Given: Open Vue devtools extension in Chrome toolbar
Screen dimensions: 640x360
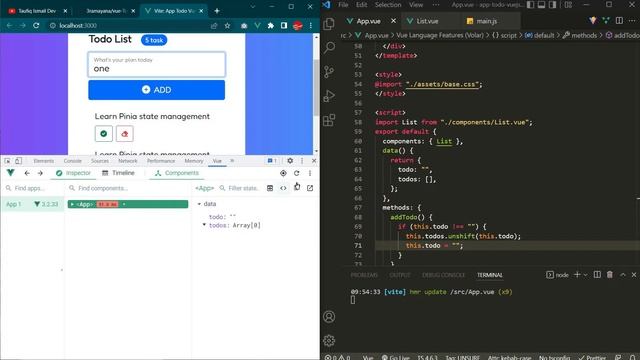Looking at the screenshot, I should pyautogui.click(x=257, y=25).
